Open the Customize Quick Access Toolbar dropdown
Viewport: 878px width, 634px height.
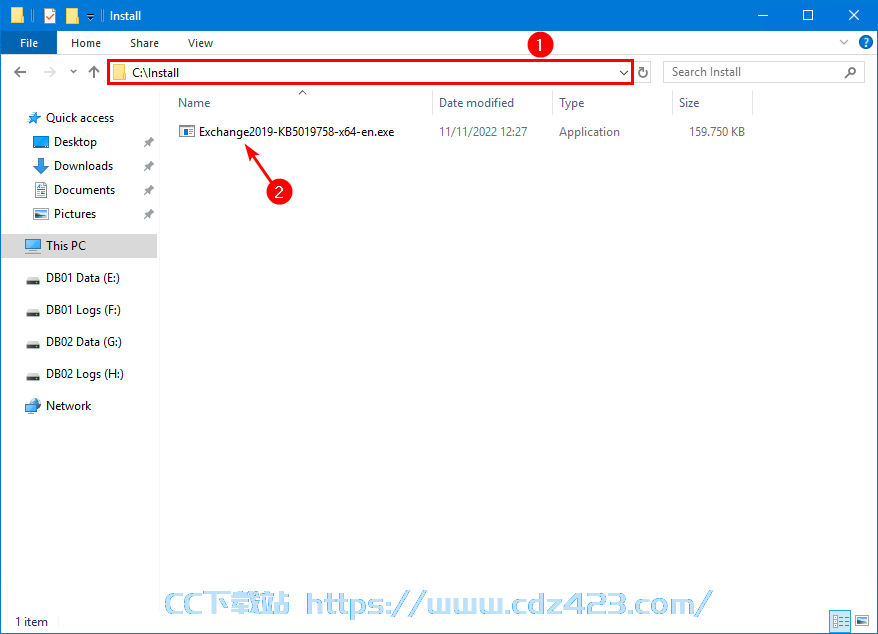(90, 17)
